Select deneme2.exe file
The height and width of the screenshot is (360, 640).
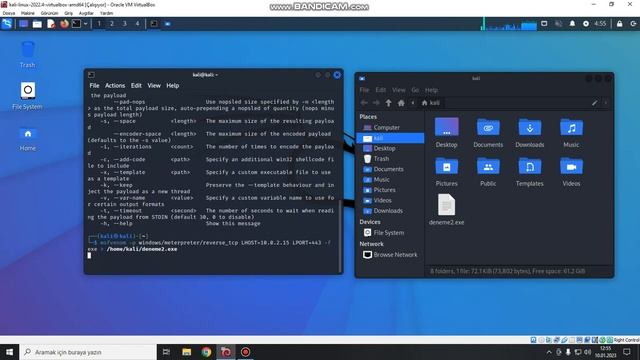point(447,210)
